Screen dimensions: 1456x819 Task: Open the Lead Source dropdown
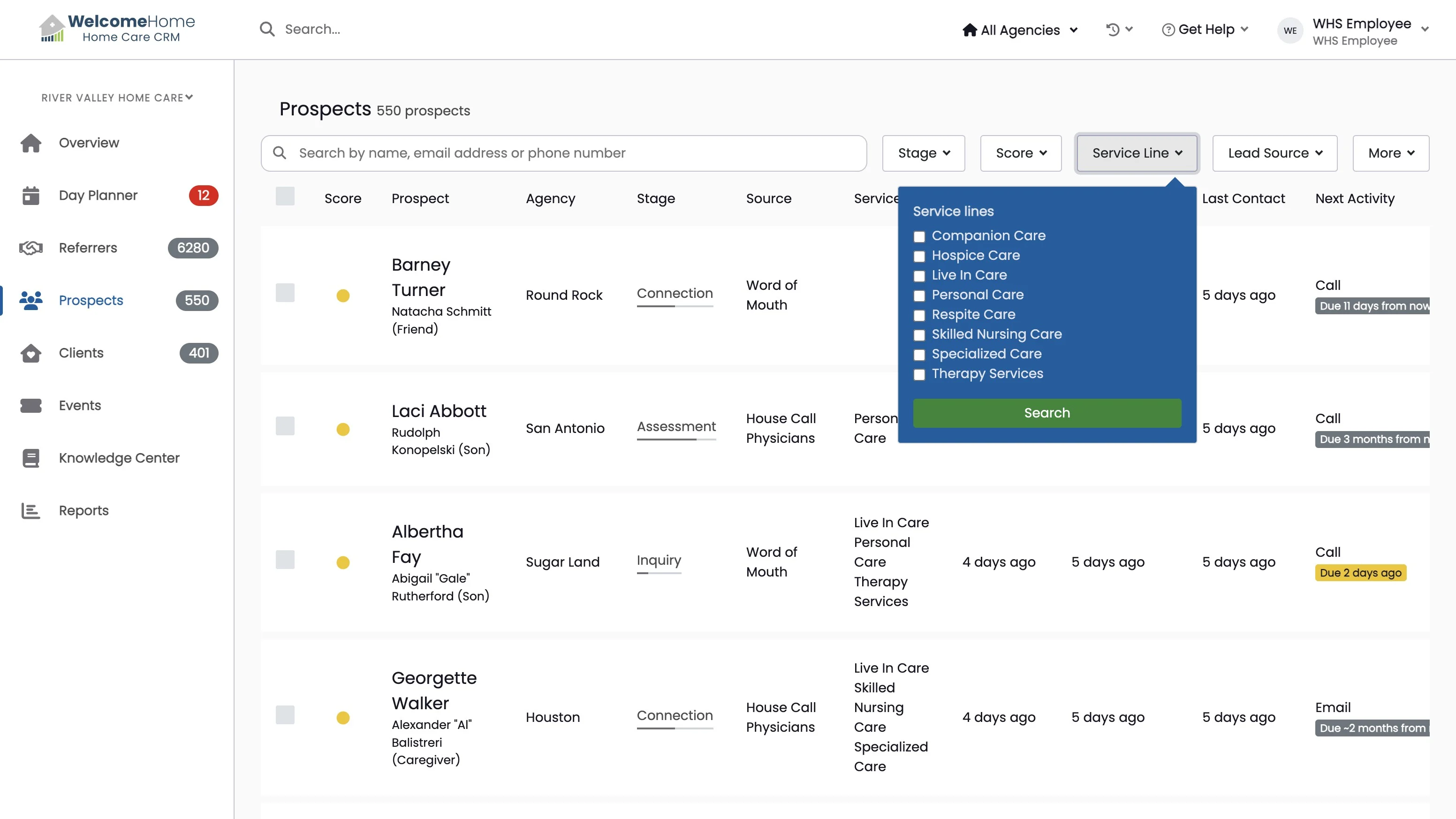tap(1274, 153)
